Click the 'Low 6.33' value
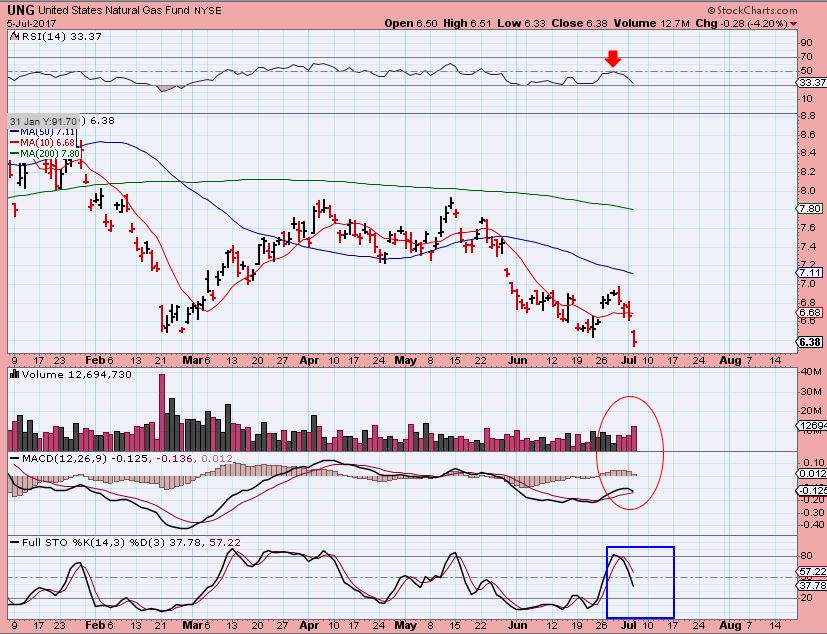 point(522,23)
